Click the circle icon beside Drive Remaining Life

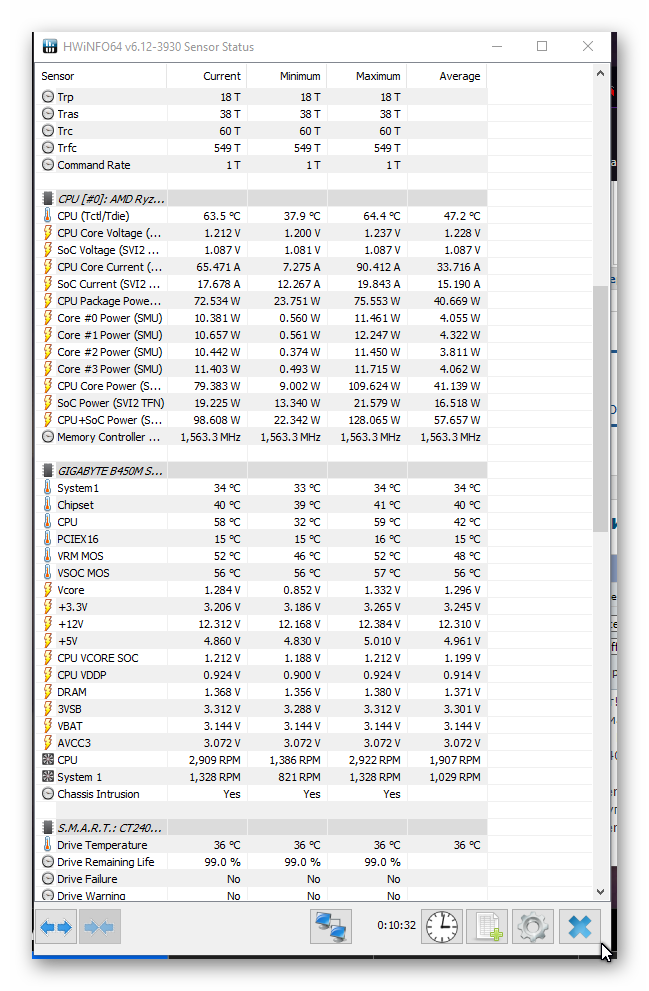coord(47,862)
